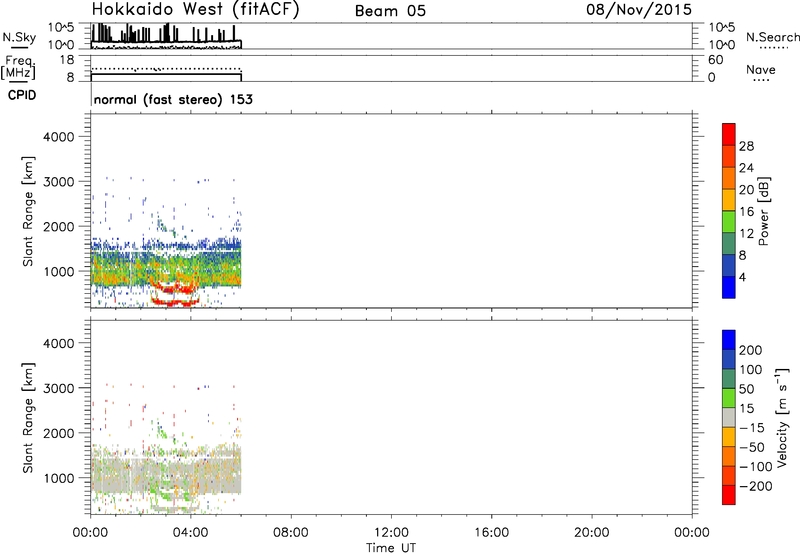Select the 'Beam 05' label
This screenshot has height=554, width=800.
coord(390,11)
